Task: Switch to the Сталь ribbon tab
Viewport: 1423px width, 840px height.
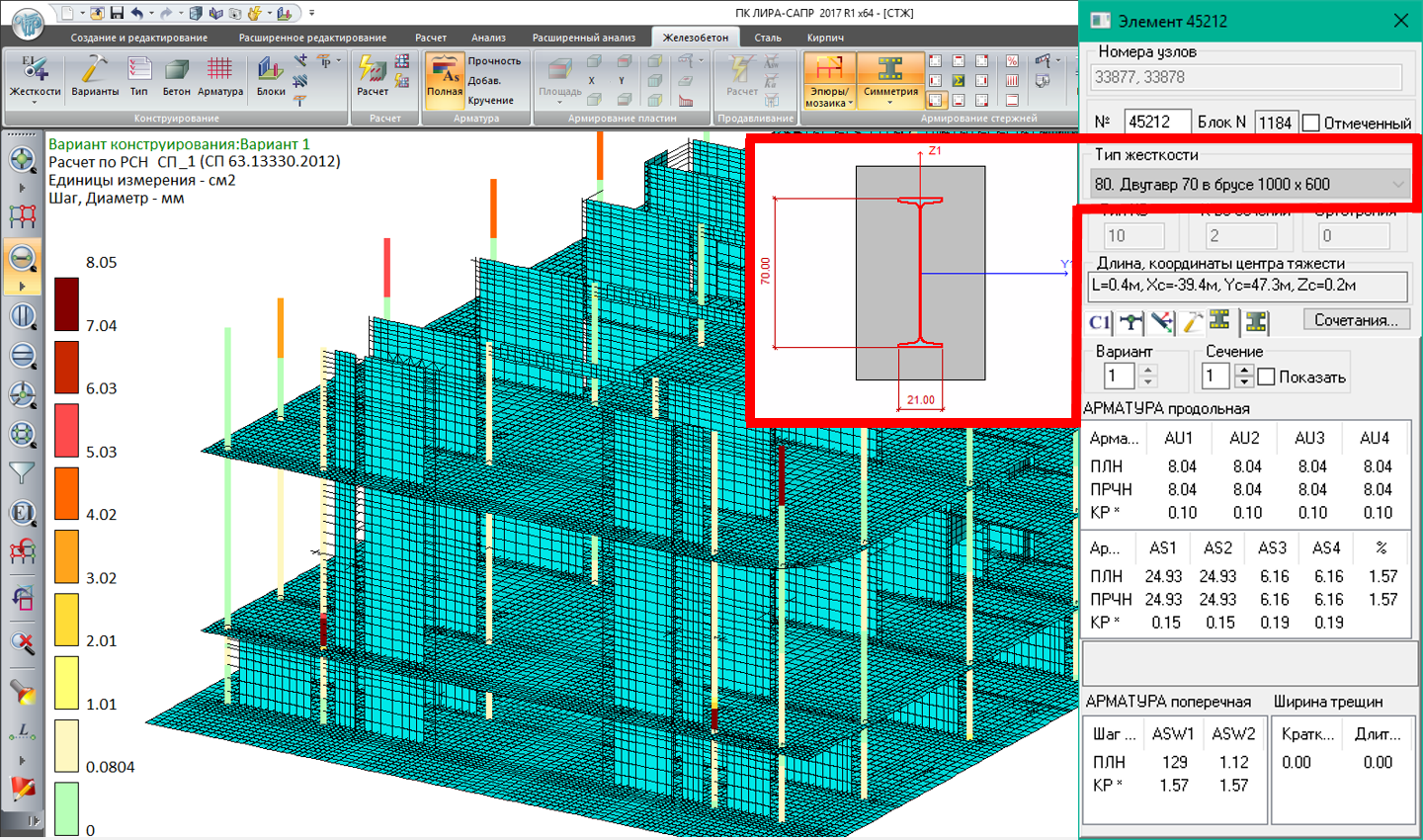Action: [767, 38]
